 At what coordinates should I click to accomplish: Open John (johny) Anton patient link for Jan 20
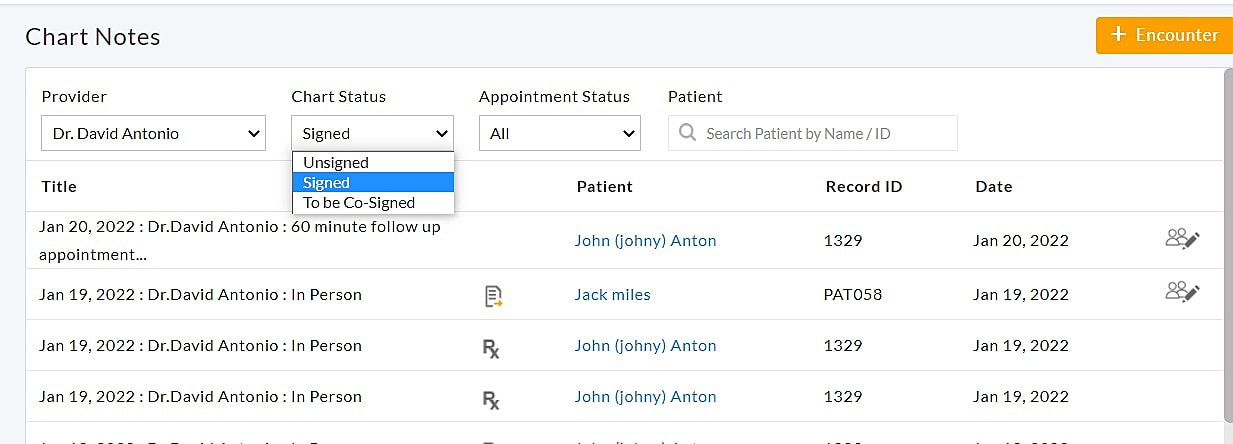tap(645, 241)
